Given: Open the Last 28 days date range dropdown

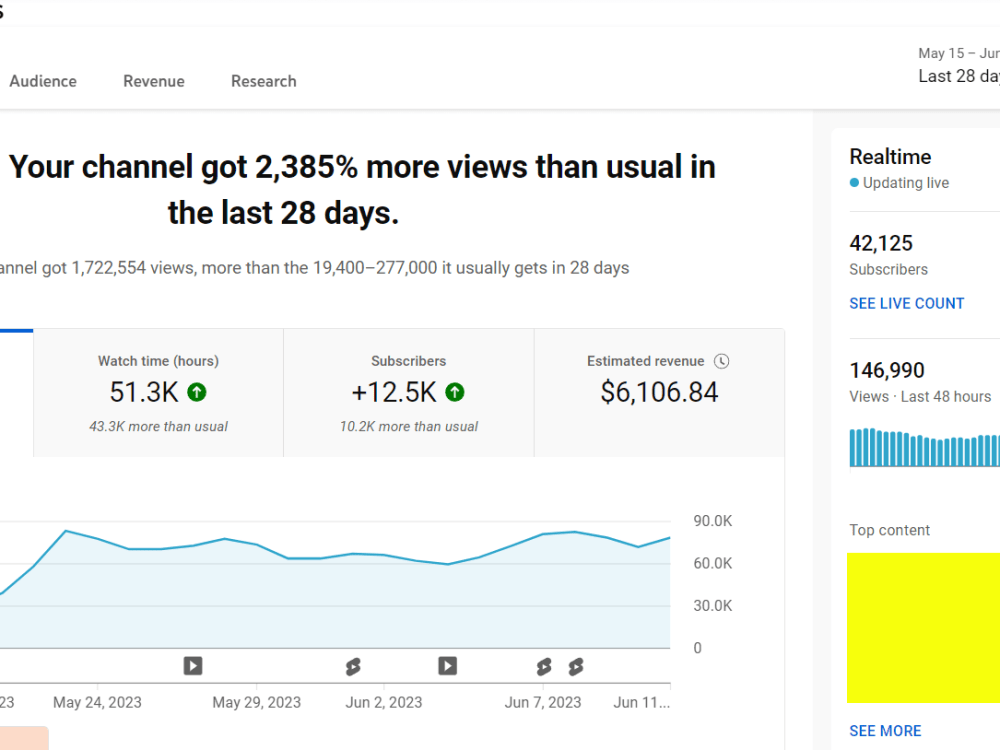Looking at the screenshot, I should (x=959, y=66).
